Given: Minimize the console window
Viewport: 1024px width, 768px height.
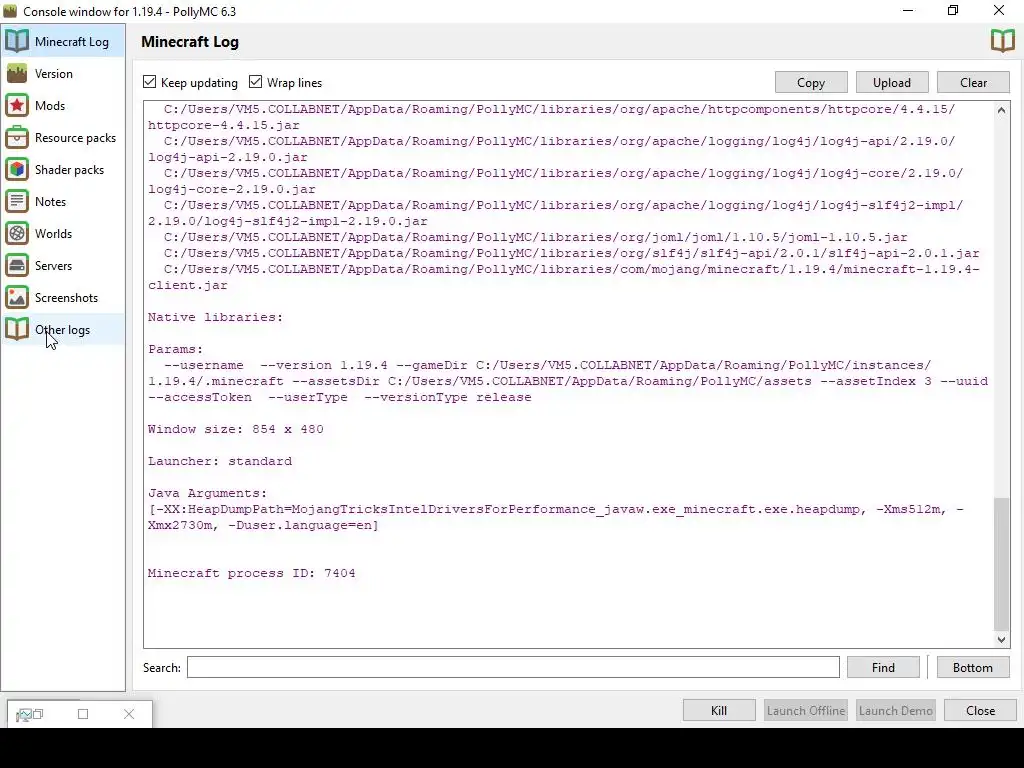Looking at the screenshot, I should click(908, 10).
